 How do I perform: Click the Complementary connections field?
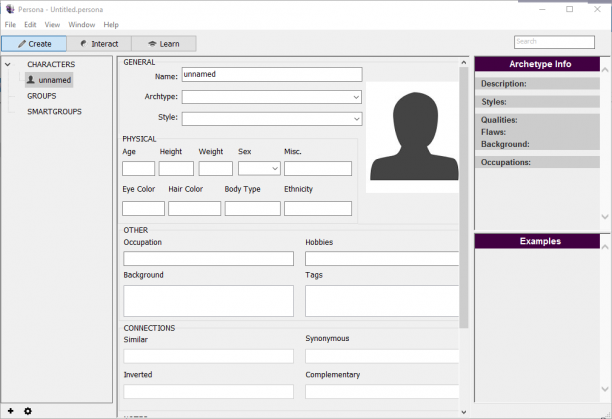[382, 391]
